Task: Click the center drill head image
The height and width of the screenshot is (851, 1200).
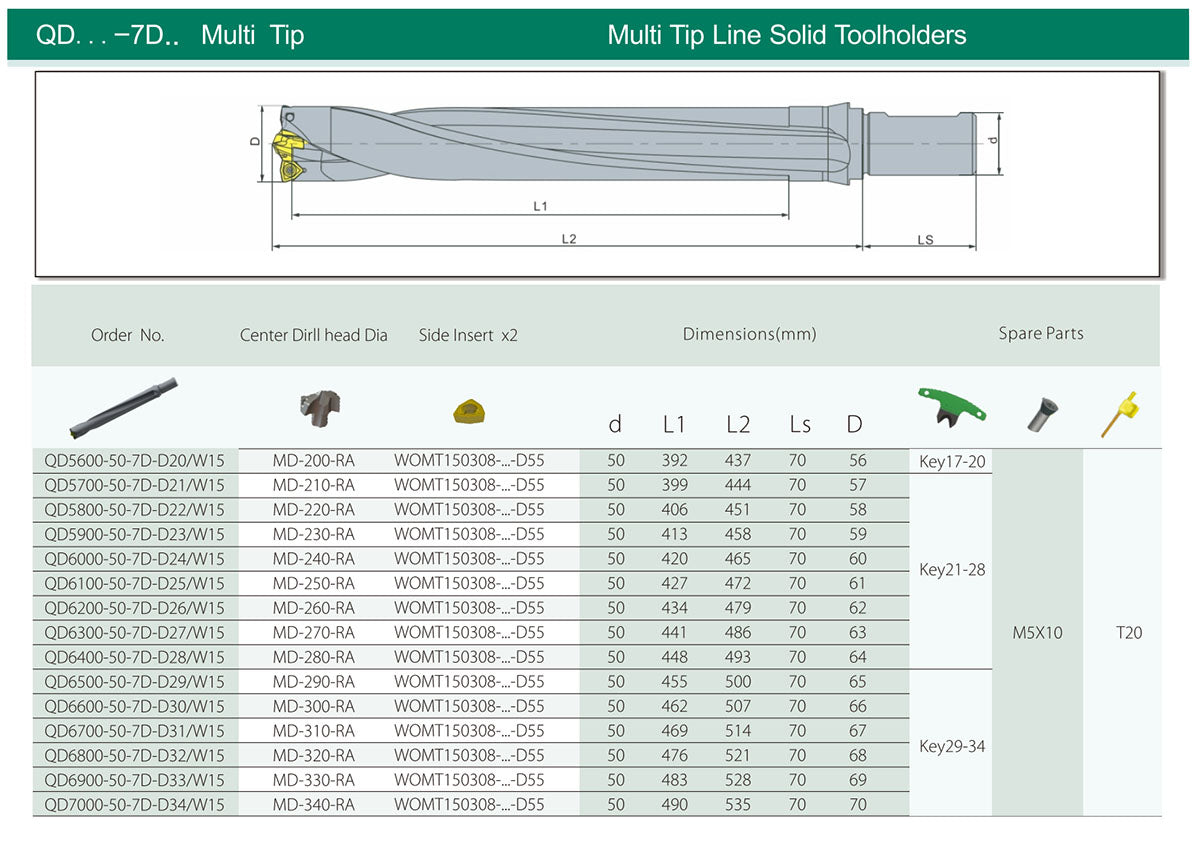Action: click(x=320, y=405)
